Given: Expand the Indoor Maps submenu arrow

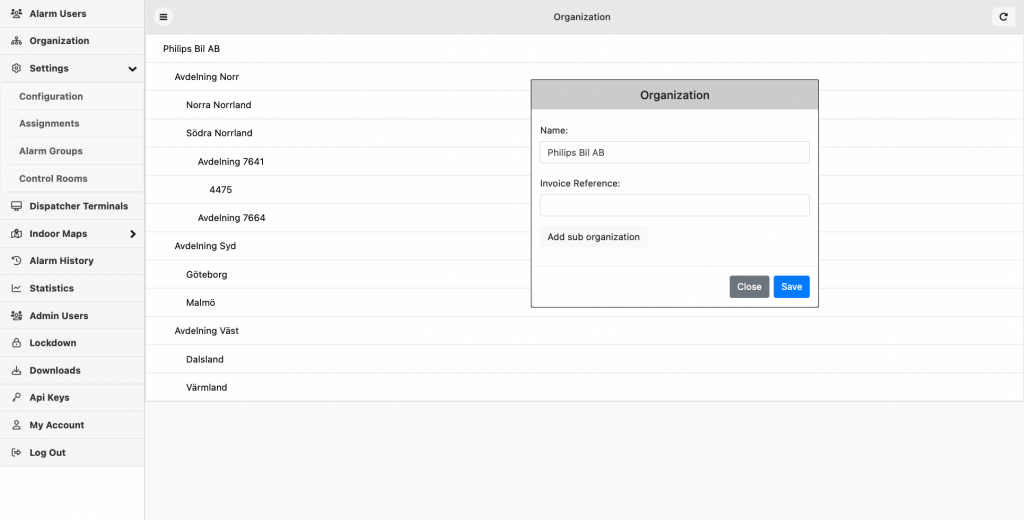Looking at the screenshot, I should (x=133, y=234).
